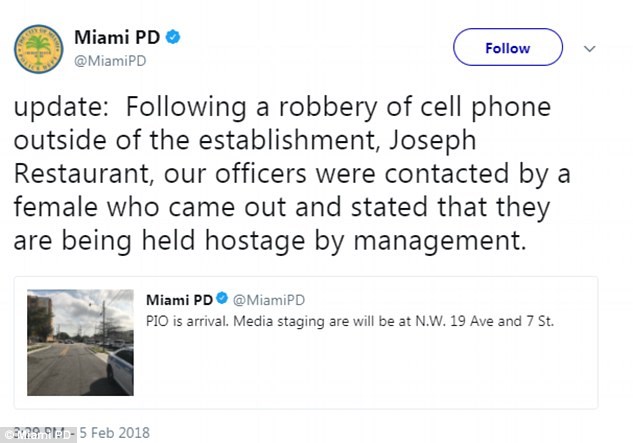
Task: Click the blue verified badge beside Miami PD header name
Action: point(174,38)
